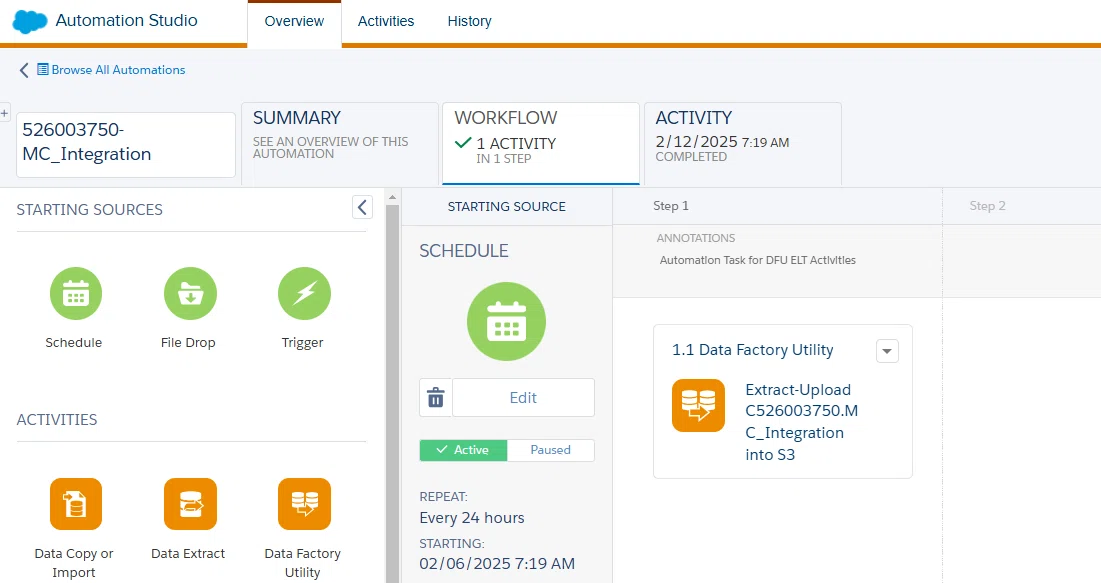Click the Step 1 column header
Image resolution: width=1101 pixels, height=583 pixels.
671,206
